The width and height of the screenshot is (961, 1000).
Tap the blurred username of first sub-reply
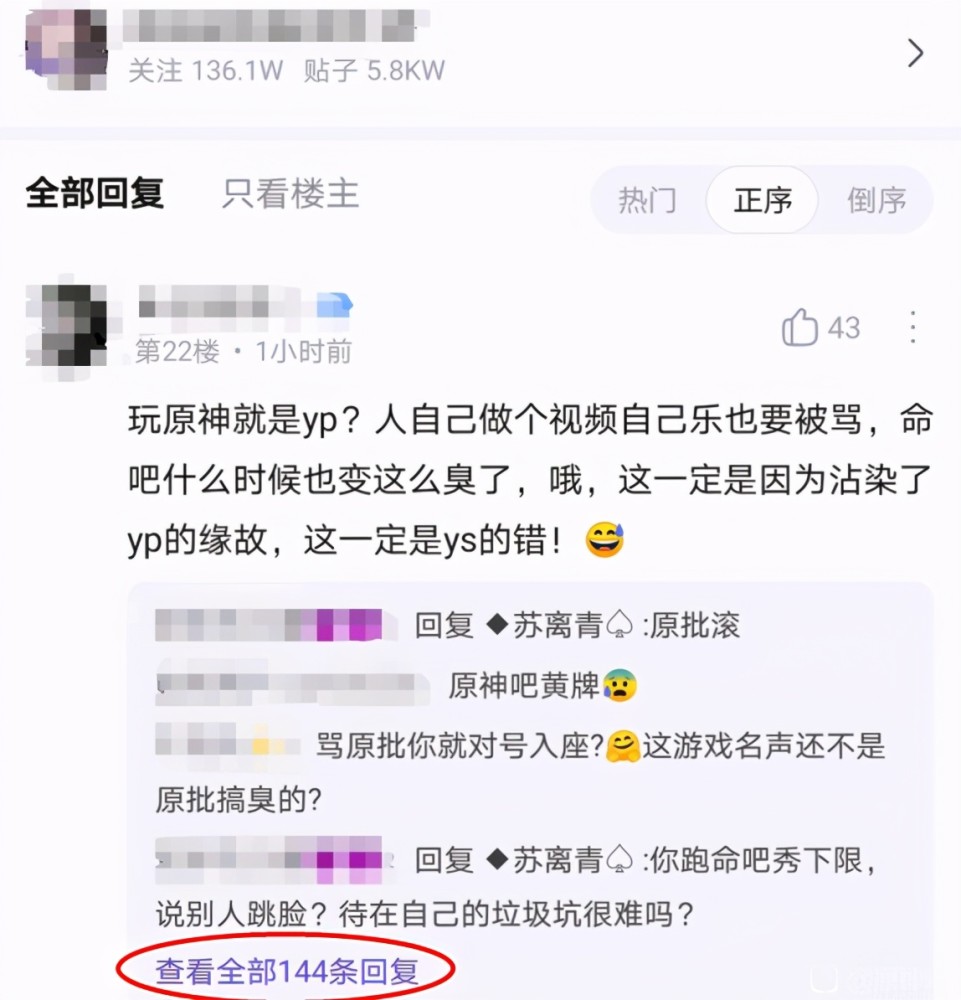point(269,625)
